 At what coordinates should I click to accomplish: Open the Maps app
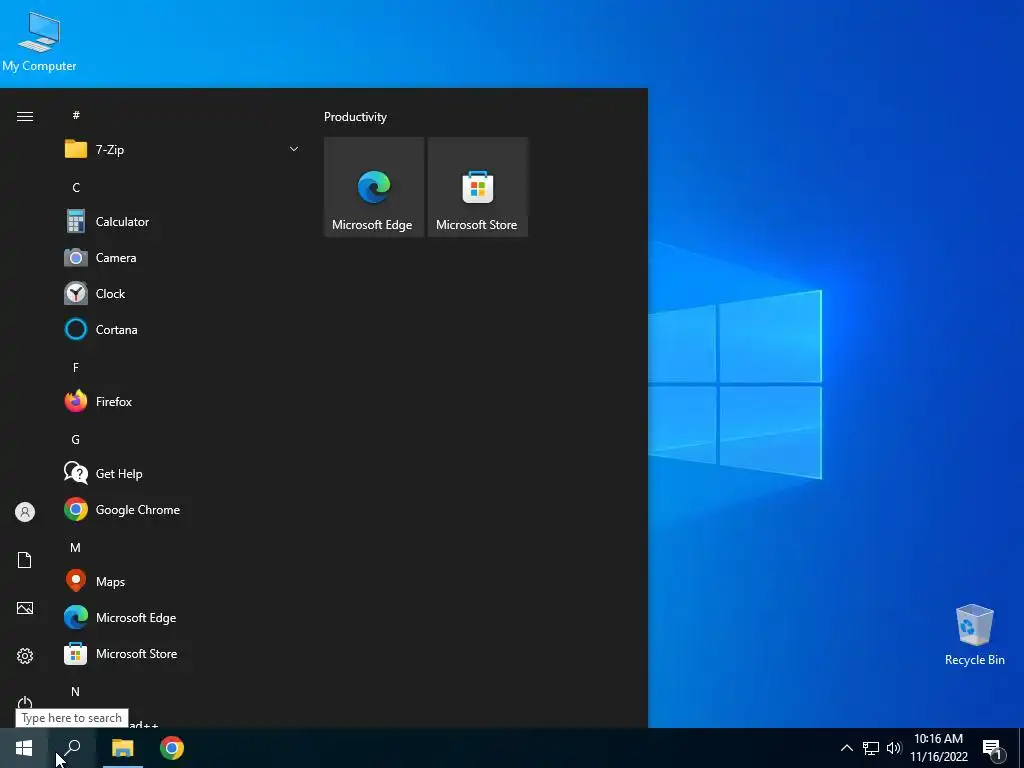pyautogui.click(x=182, y=581)
